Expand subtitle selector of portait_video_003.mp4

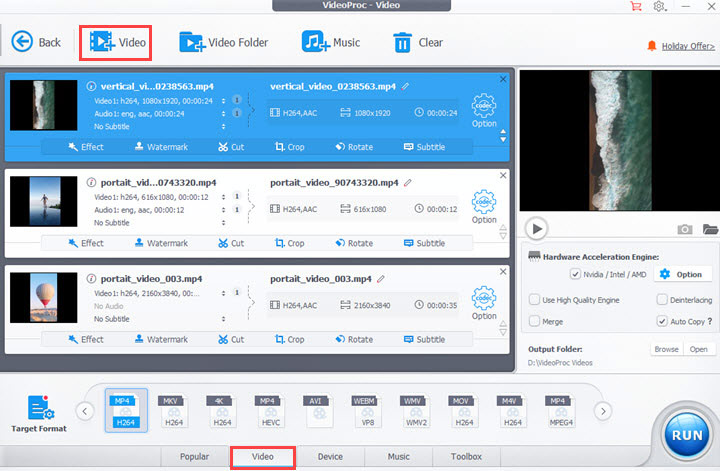click(x=224, y=319)
